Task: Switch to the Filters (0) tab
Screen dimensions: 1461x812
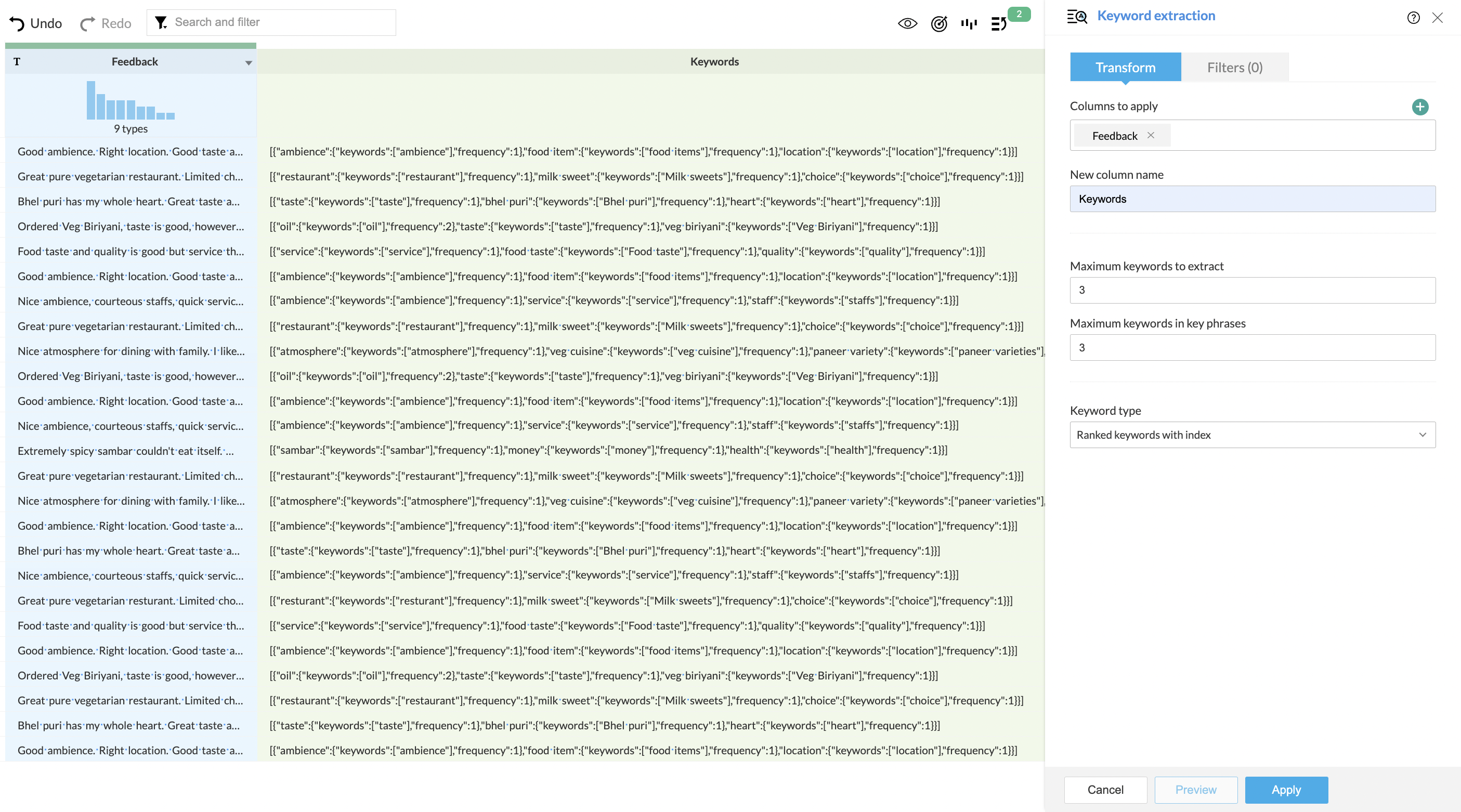Action: coord(1235,68)
